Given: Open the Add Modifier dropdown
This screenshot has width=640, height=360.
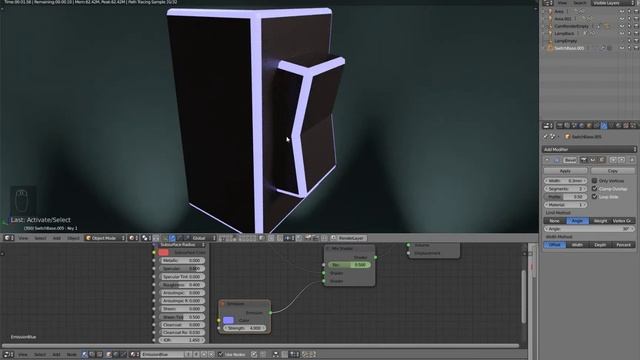Looking at the screenshot, I should coord(589,149).
